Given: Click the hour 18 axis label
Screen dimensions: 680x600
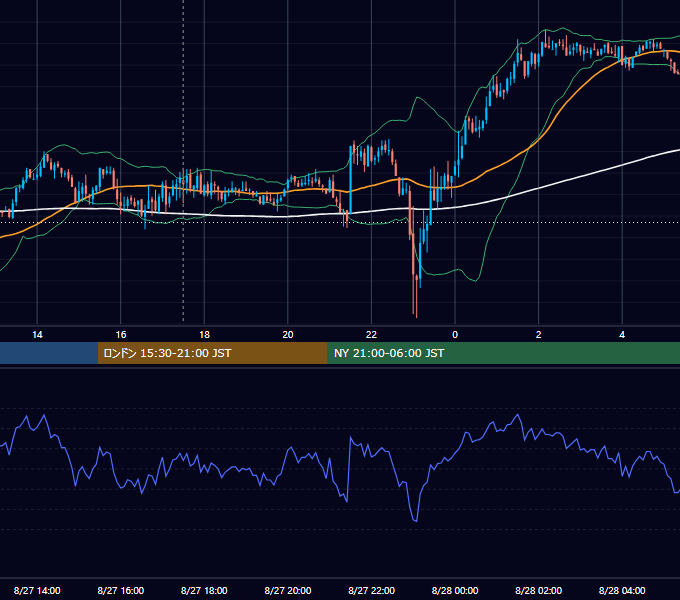Looking at the screenshot, I should point(204,335).
